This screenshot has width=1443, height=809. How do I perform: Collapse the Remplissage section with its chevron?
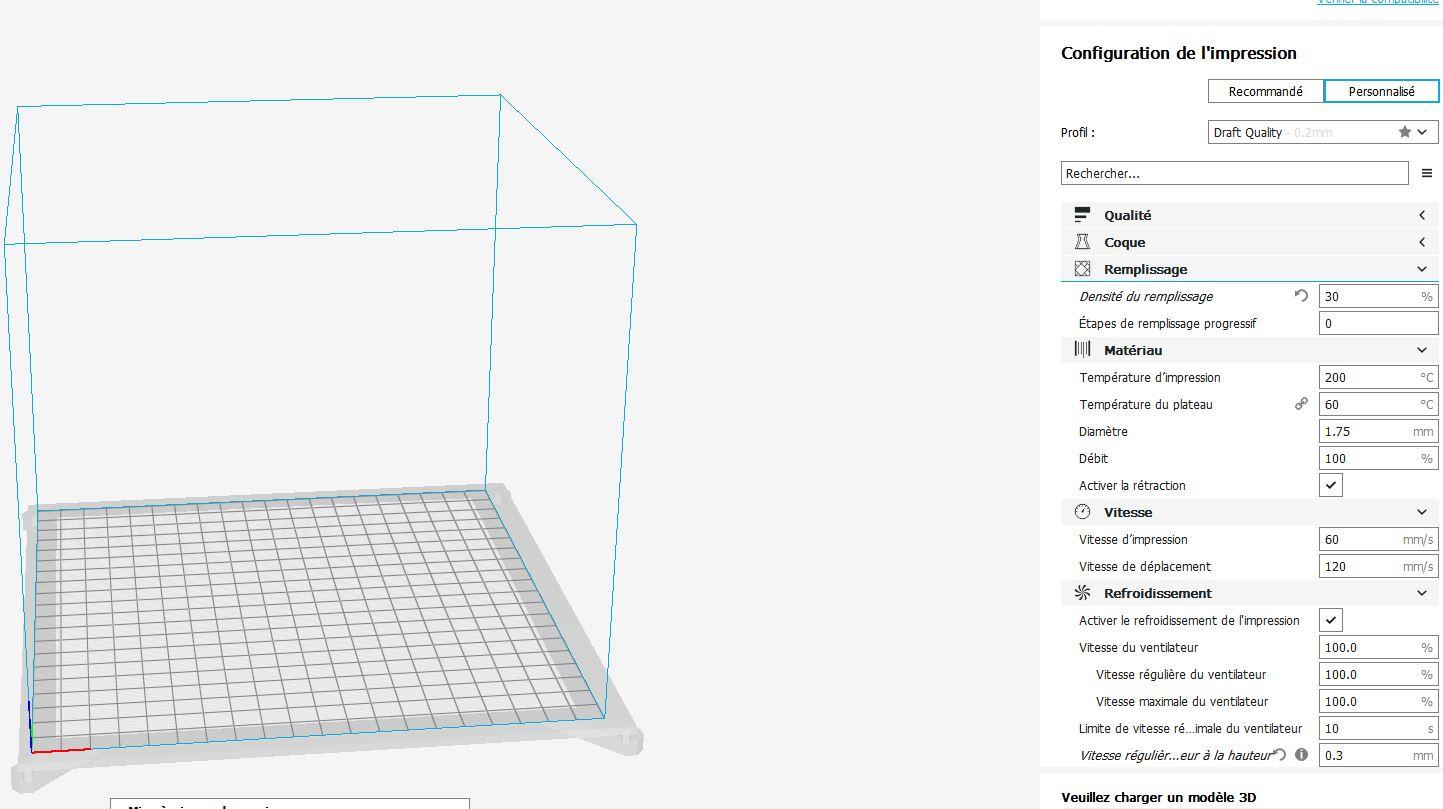click(1422, 269)
